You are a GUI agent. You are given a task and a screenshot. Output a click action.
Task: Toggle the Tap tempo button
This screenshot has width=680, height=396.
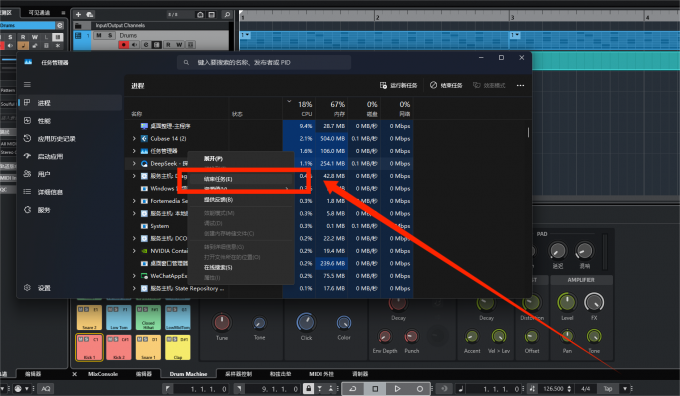[x=608, y=389]
